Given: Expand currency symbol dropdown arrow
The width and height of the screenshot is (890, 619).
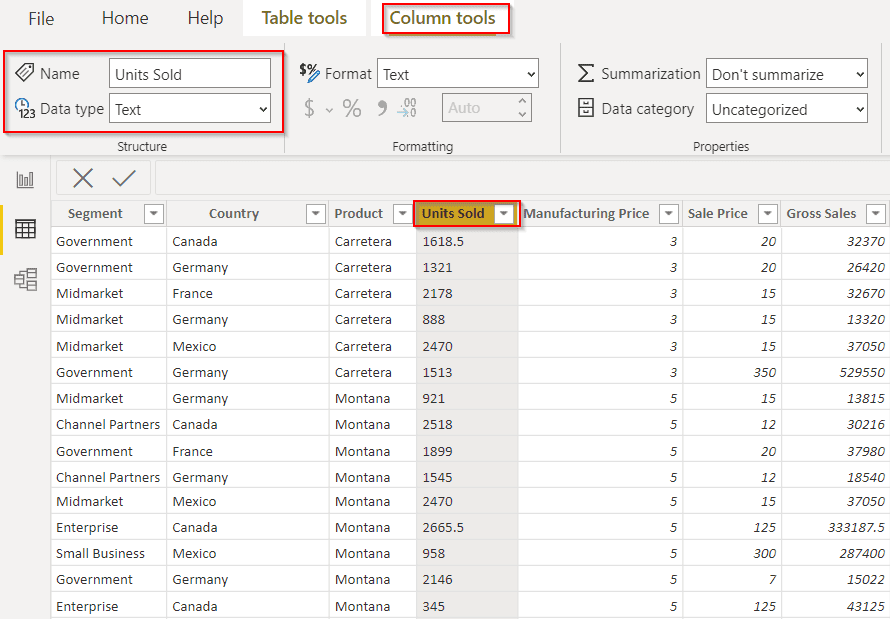Looking at the screenshot, I should [329, 110].
